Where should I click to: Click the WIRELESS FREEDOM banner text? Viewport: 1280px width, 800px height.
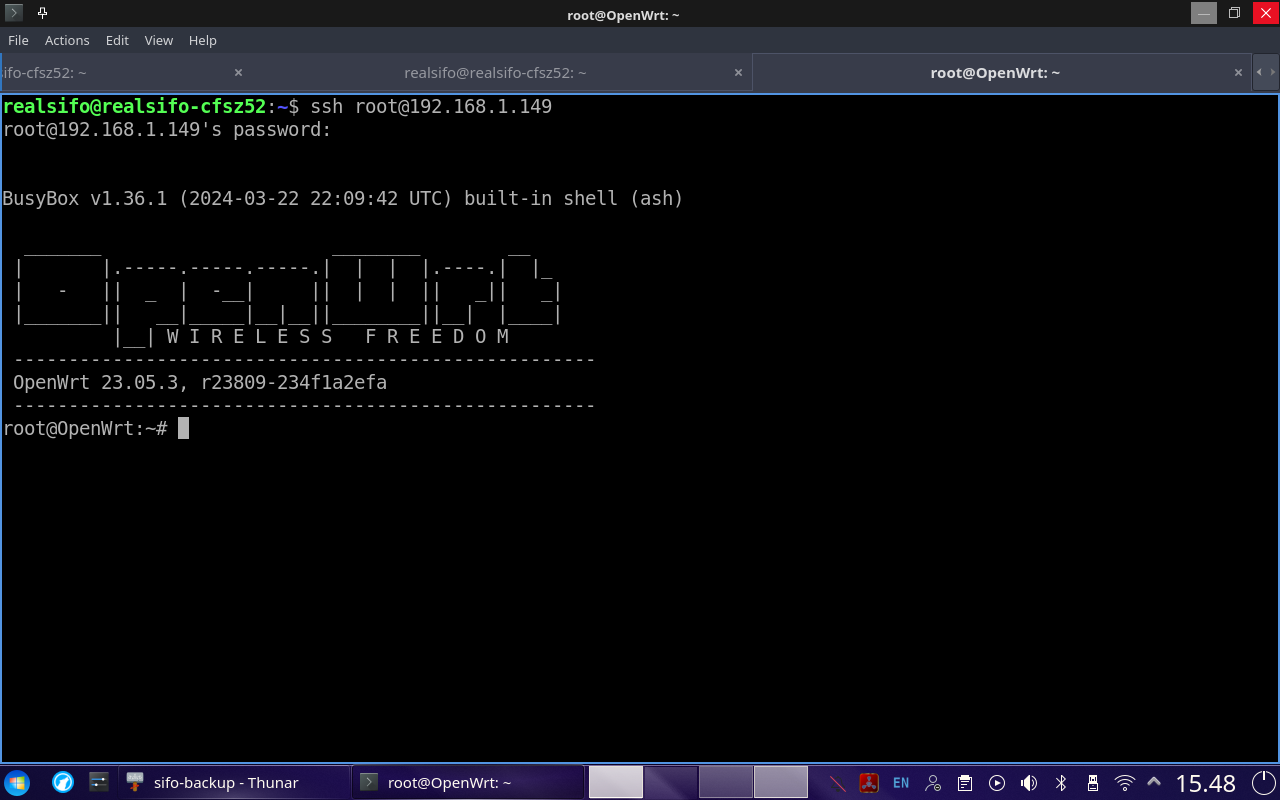338,336
